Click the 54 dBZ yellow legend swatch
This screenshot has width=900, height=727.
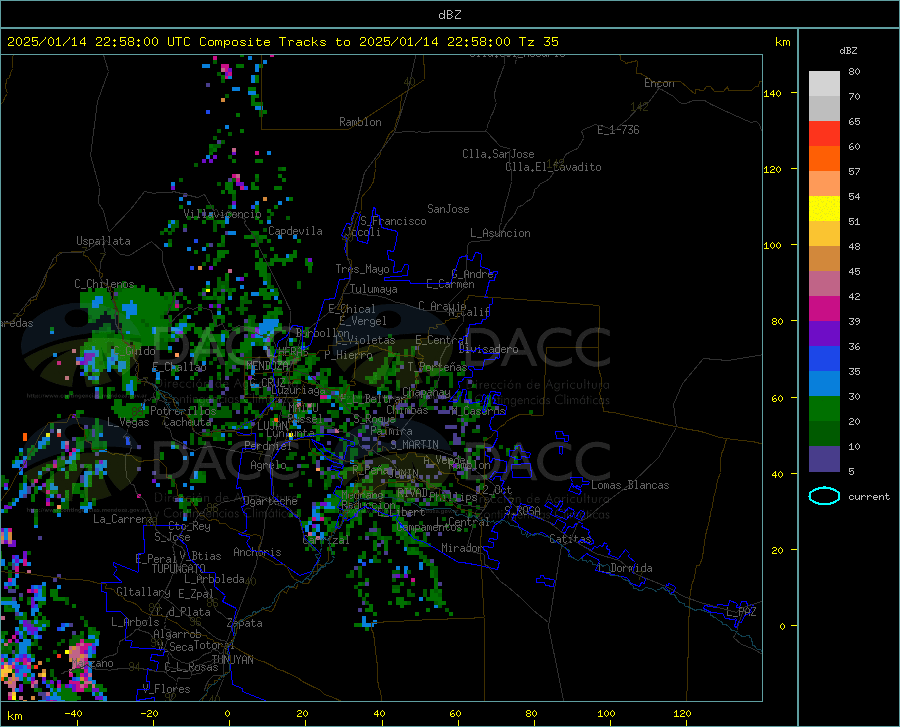coord(824,208)
